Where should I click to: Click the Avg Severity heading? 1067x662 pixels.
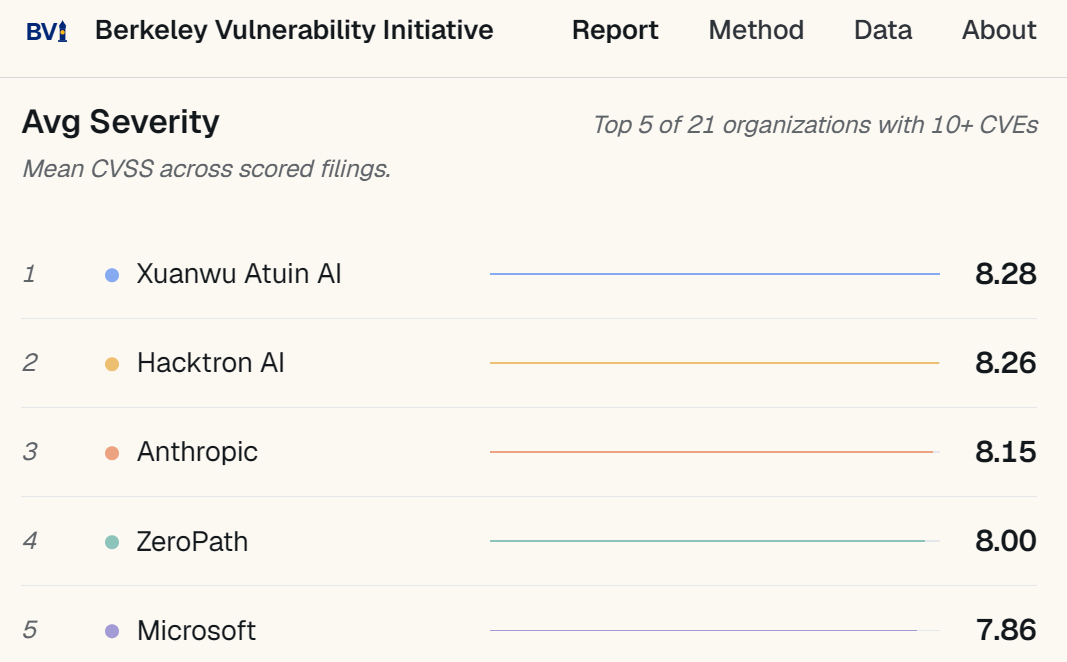120,122
